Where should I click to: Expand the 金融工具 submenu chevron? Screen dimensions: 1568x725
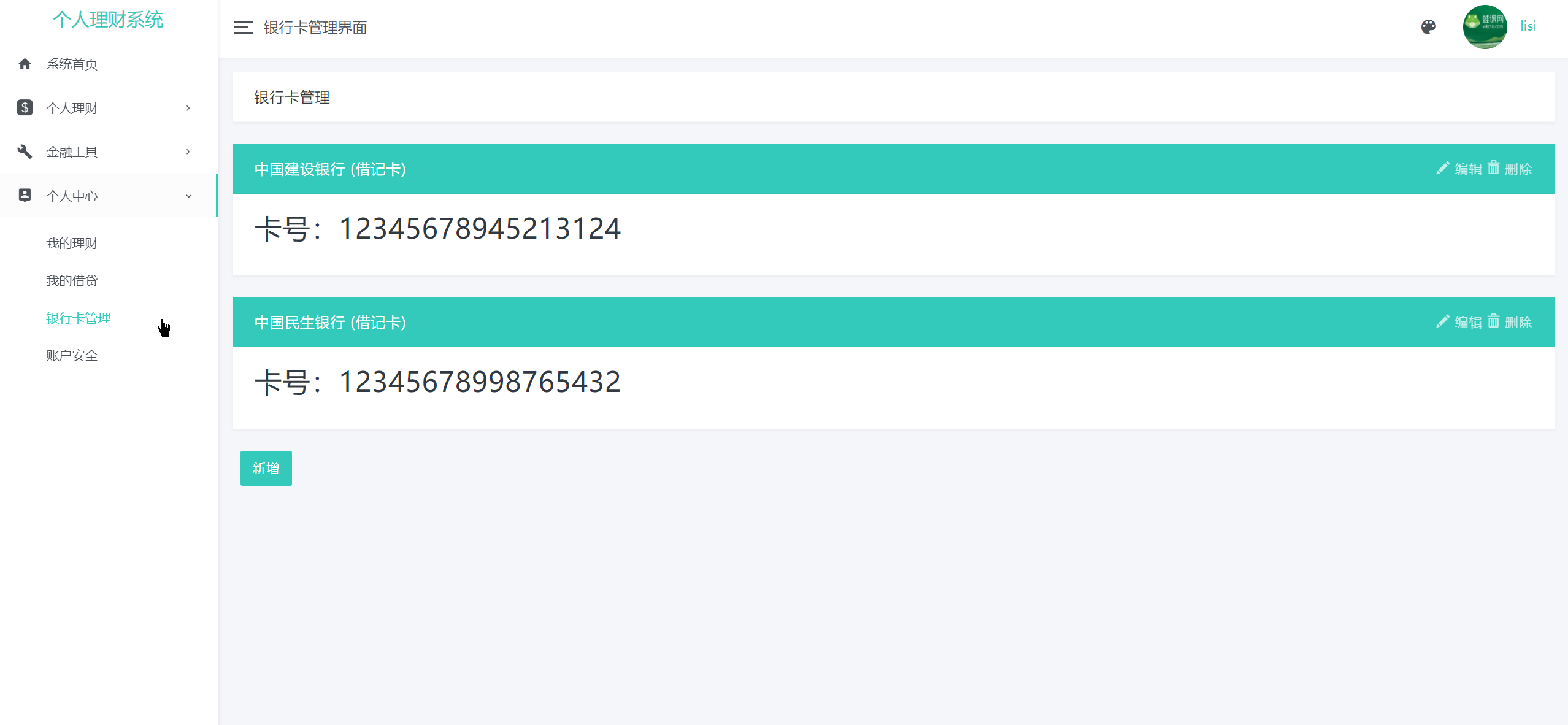pyautogui.click(x=188, y=152)
